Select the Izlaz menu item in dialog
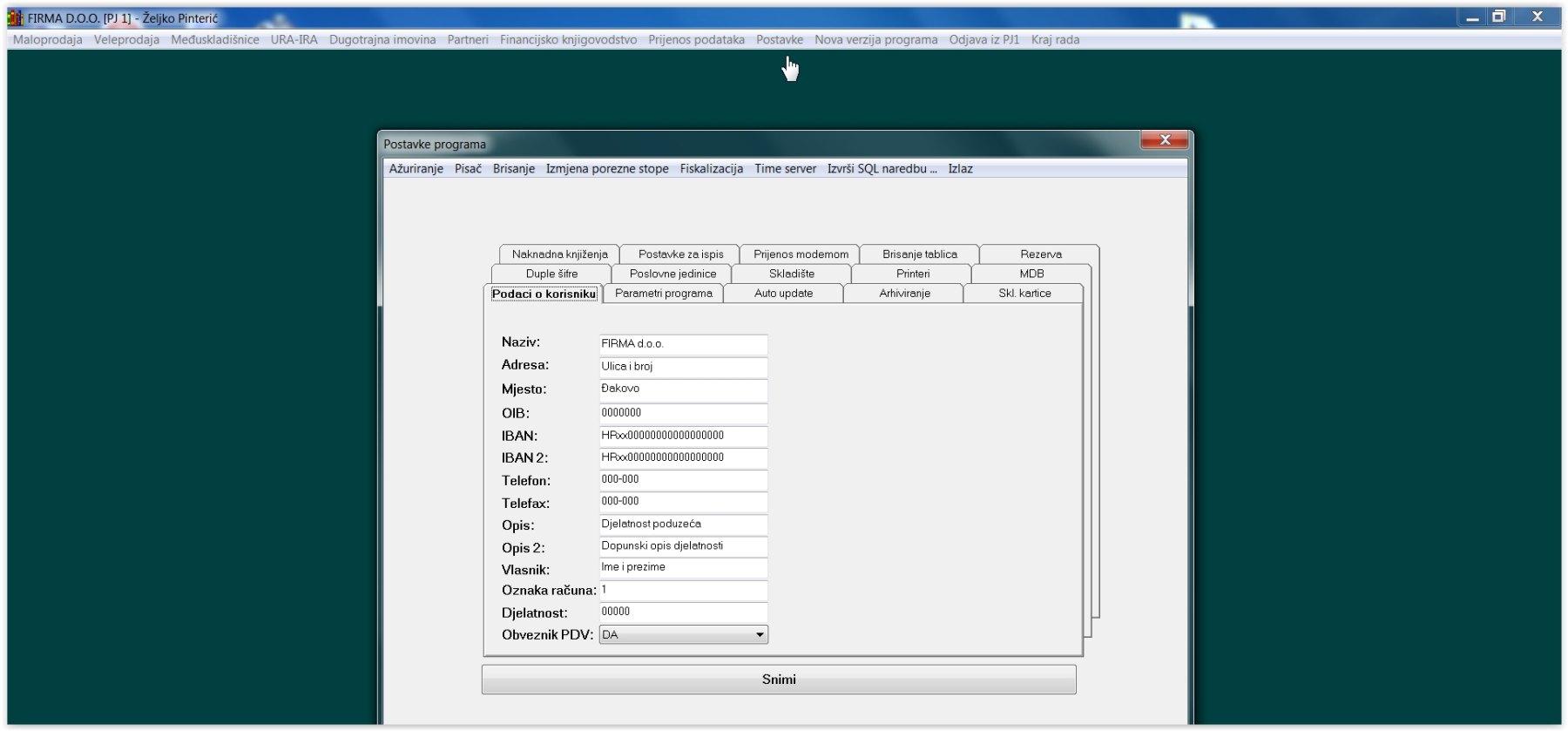 [x=960, y=169]
